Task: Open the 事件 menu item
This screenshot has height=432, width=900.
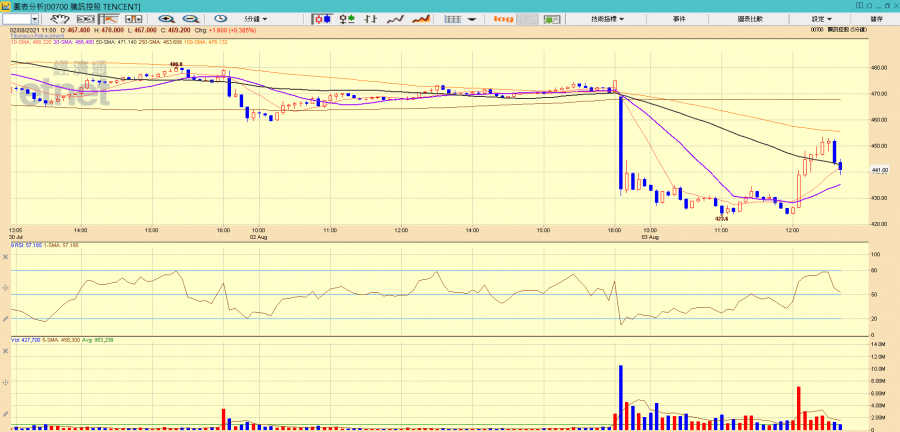Action: pos(679,19)
